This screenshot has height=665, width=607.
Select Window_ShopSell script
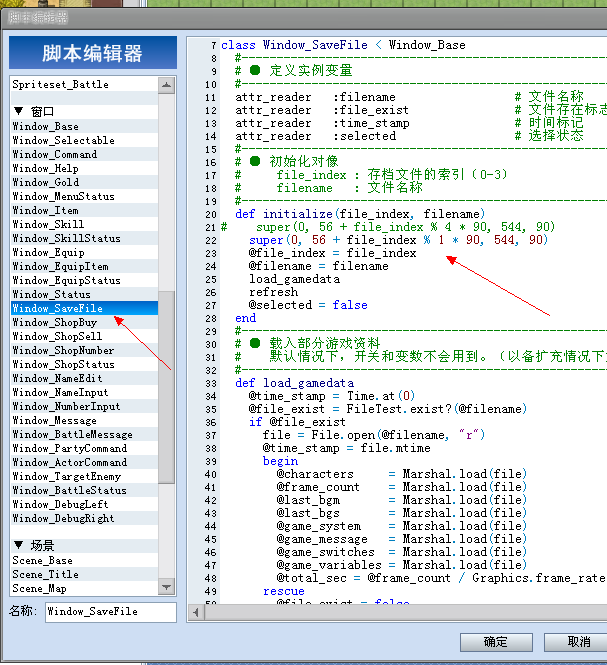click(x=84, y=336)
